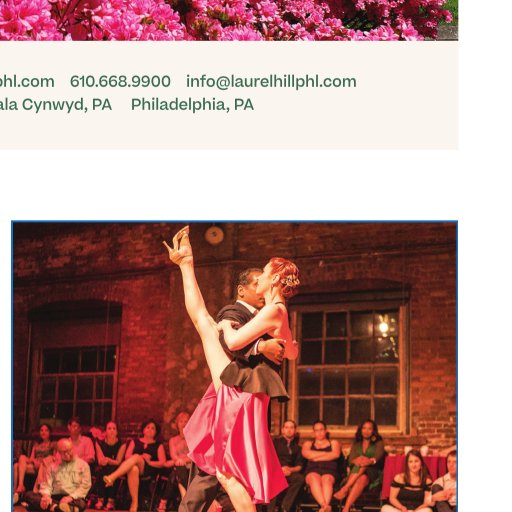This screenshot has width=512, height=512.
Task: Click the round alarm bell on brick wall
Action: (214, 236)
